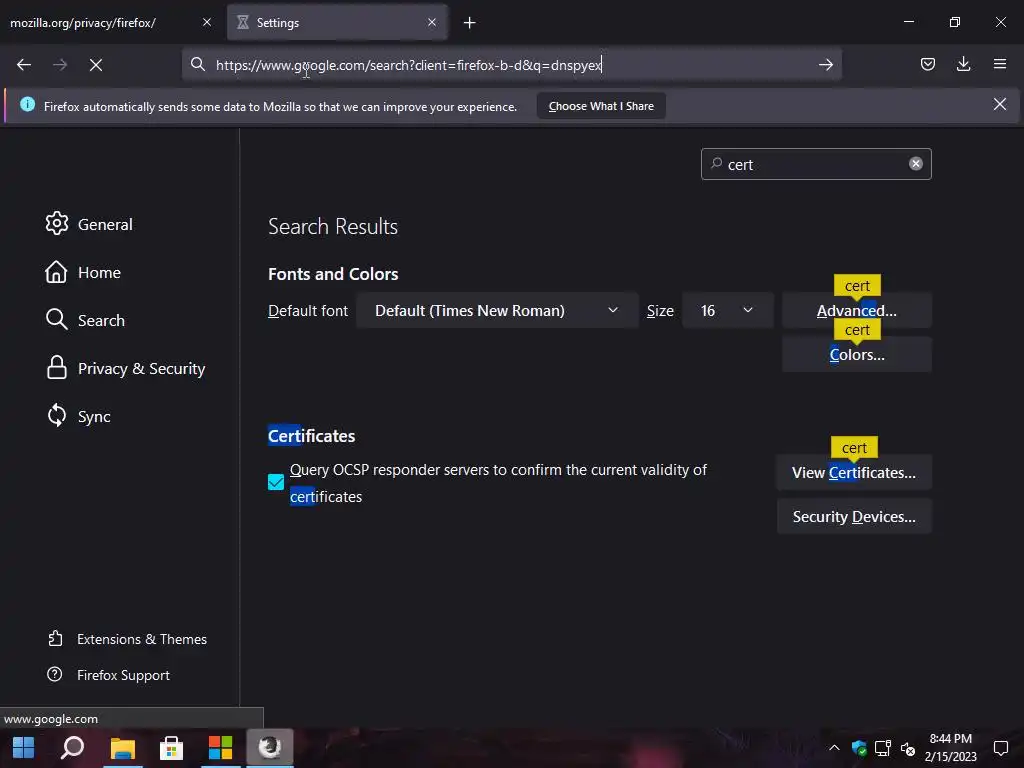The width and height of the screenshot is (1024, 768).
Task: Open the Search settings category
Action: (85, 320)
